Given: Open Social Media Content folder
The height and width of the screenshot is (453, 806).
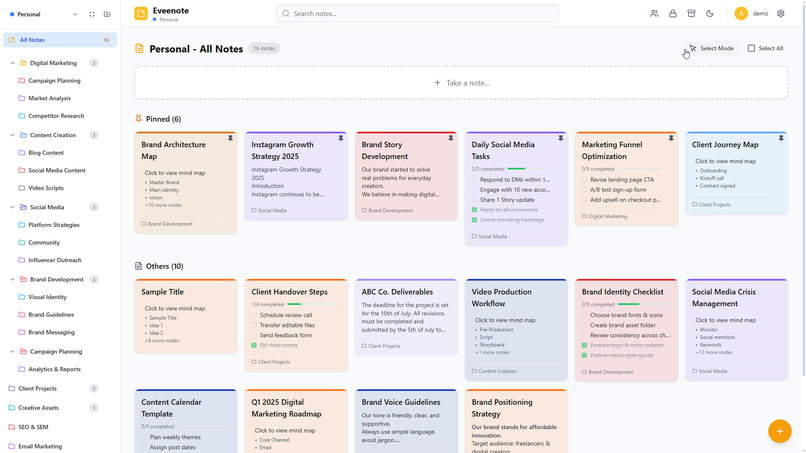Looking at the screenshot, I should [57, 171].
